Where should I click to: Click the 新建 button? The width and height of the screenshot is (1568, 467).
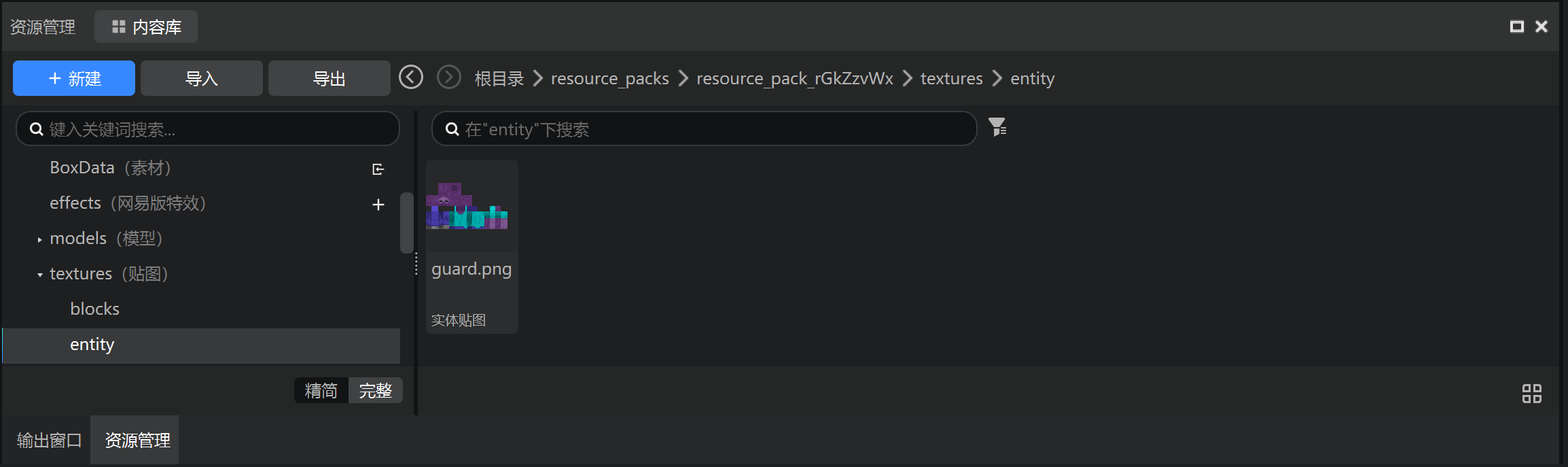pyautogui.click(x=74, y=78)
